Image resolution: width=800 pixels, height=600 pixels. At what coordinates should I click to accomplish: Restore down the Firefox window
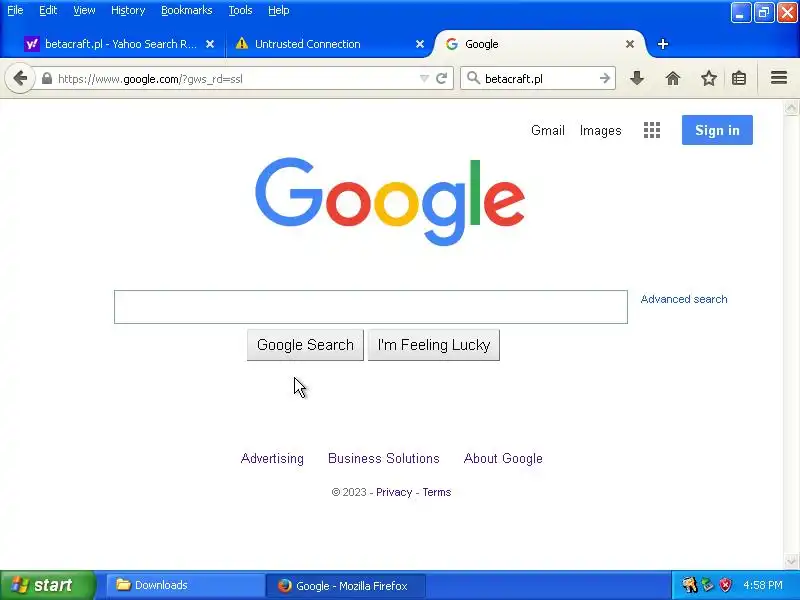[764, 13]
